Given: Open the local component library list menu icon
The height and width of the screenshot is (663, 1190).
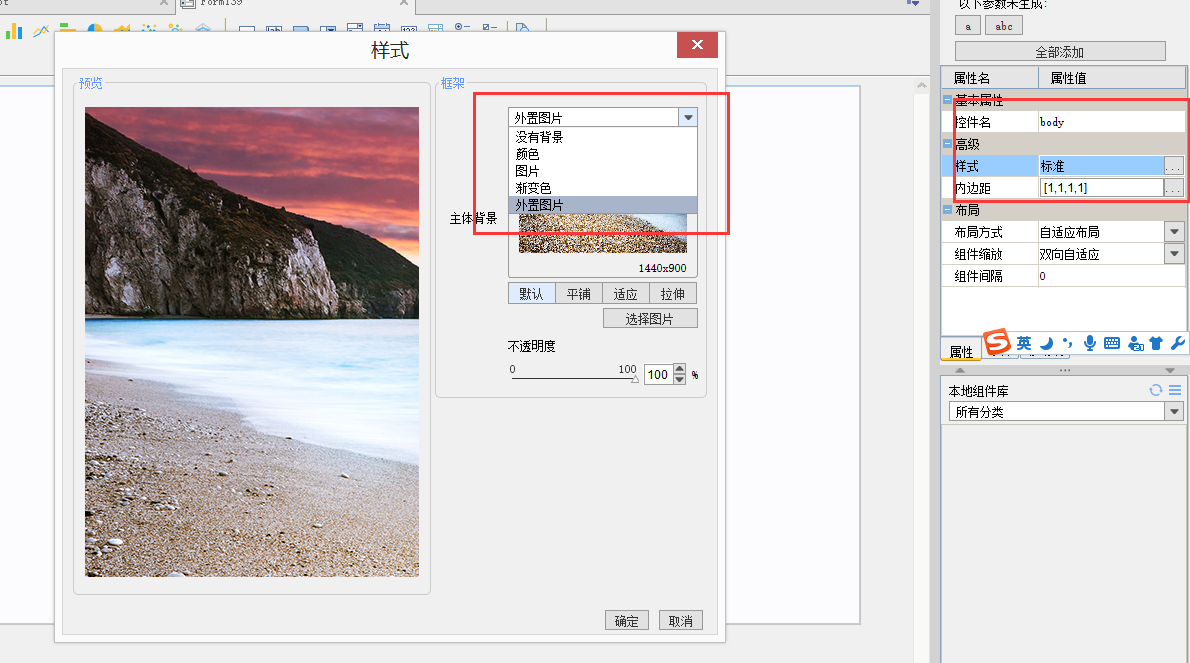Looking at the screenshot, I should tap(1175, 391).
